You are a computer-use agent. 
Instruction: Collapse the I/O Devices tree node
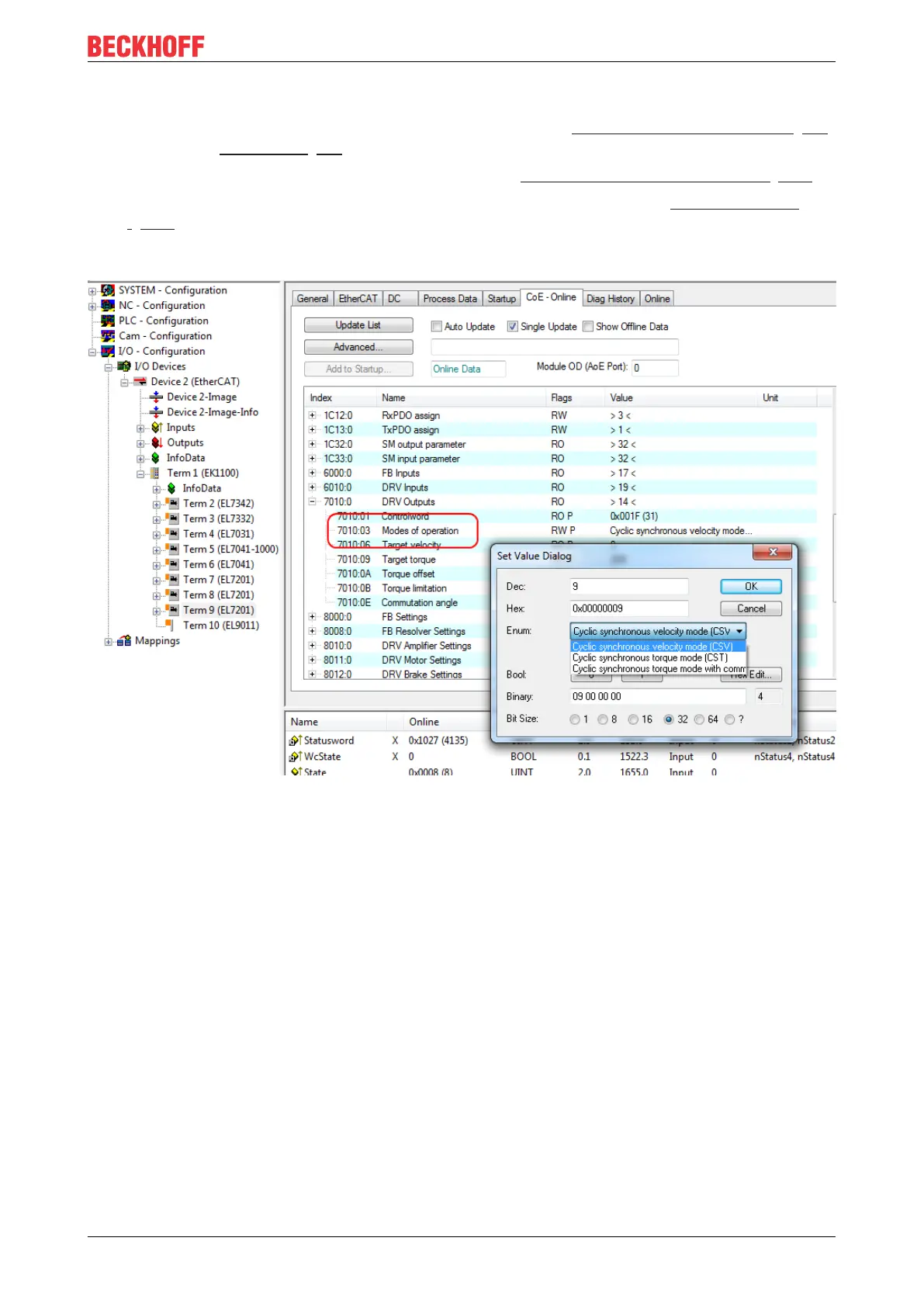coord(109,367)
